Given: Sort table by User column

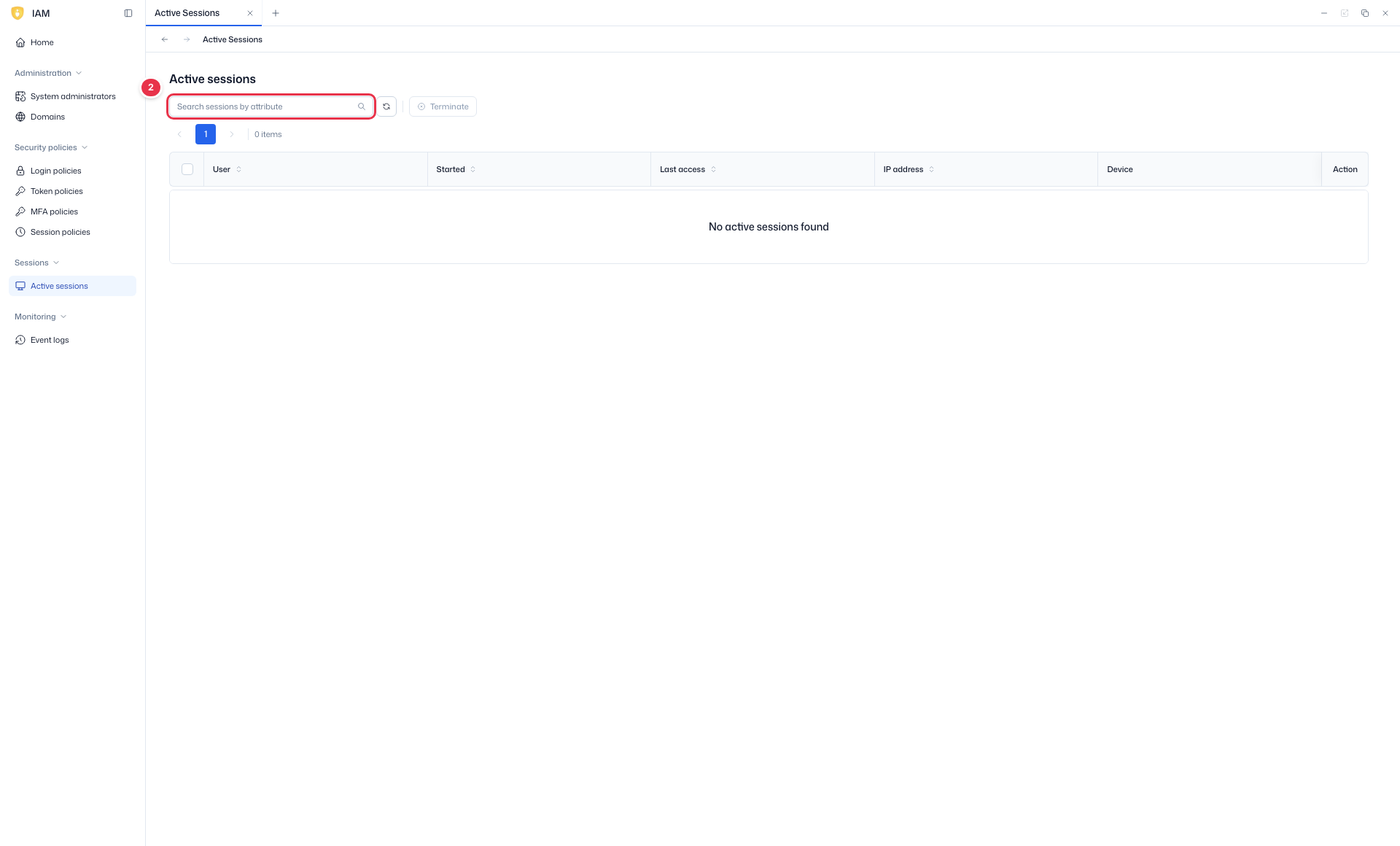Looking at the screenshot, I should tap(238, 169).
